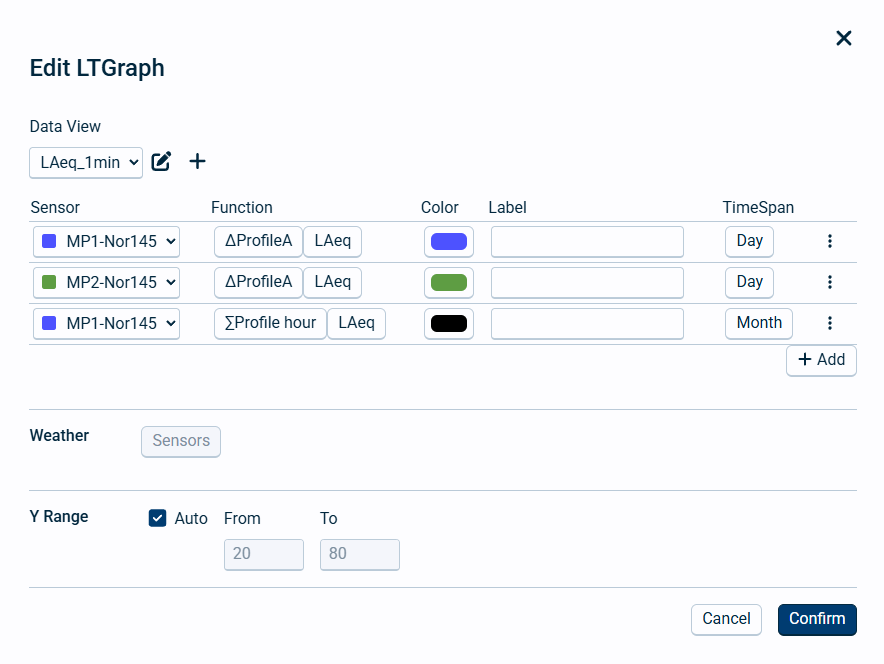The image size is (884, 664).
Task: Open the LAeq_1min Data View dropdown
Action: [86, 162]
